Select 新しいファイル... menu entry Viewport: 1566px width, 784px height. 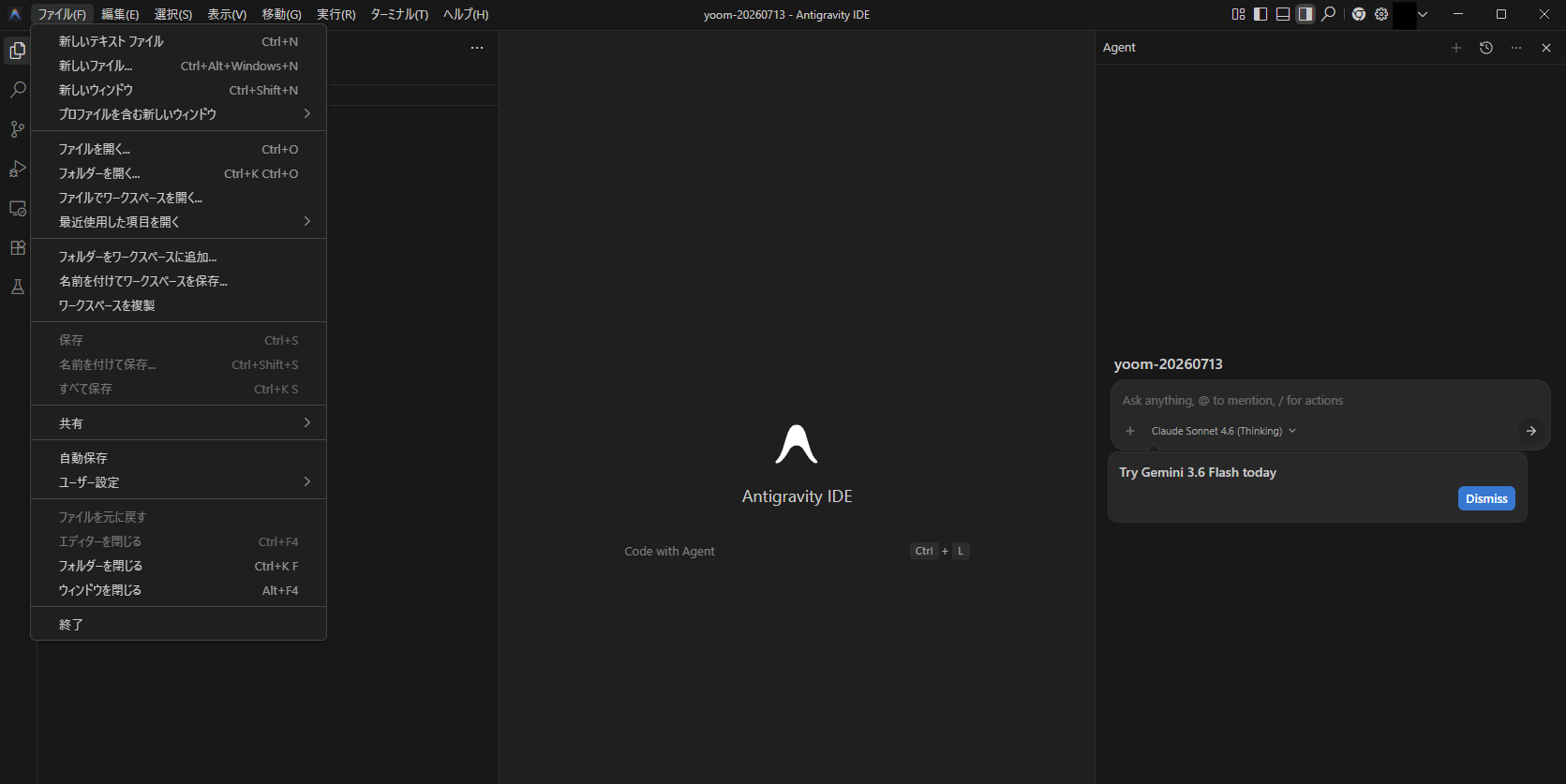178,66
